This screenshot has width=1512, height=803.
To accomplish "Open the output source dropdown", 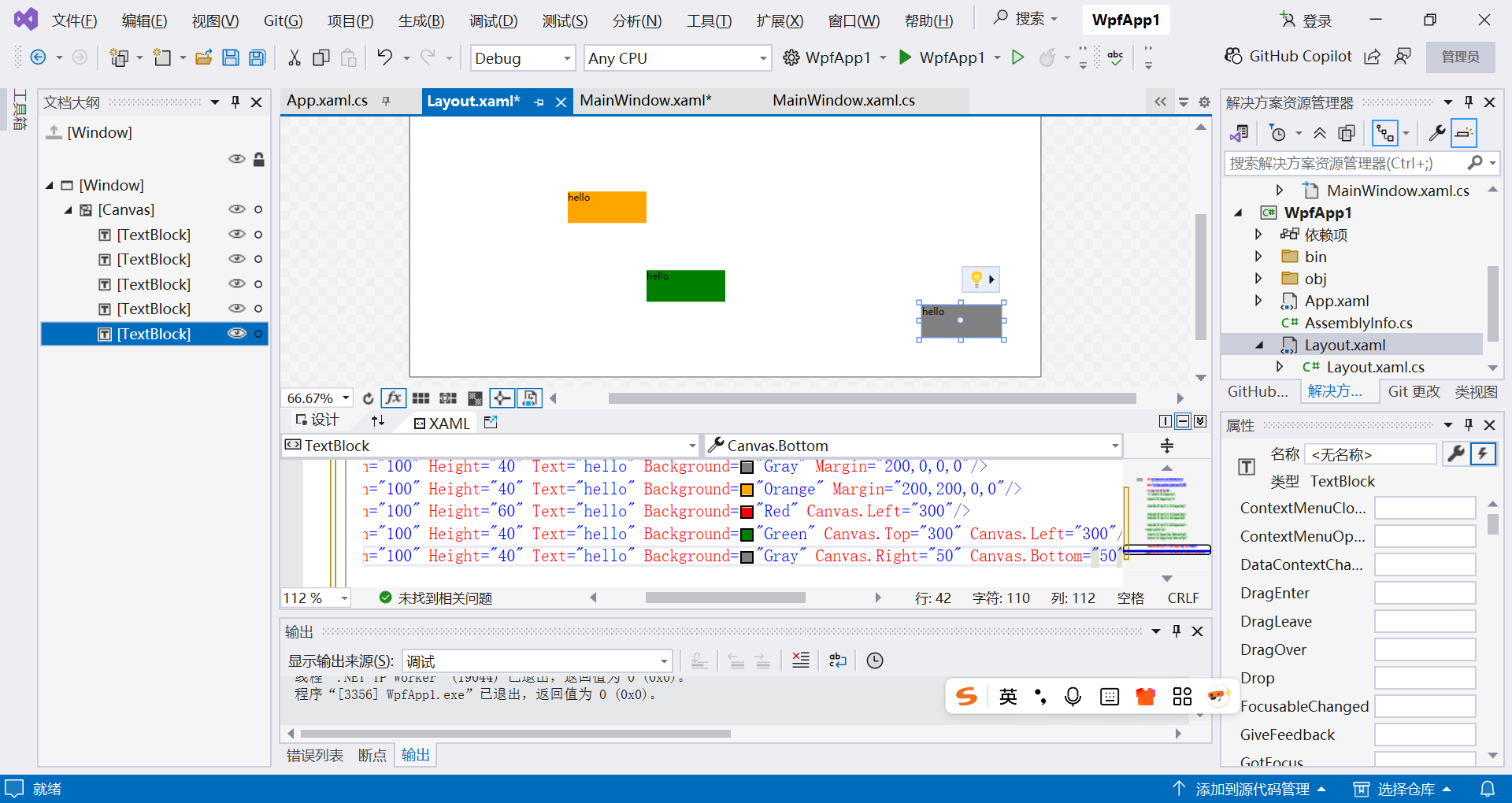I will point(537,661).
